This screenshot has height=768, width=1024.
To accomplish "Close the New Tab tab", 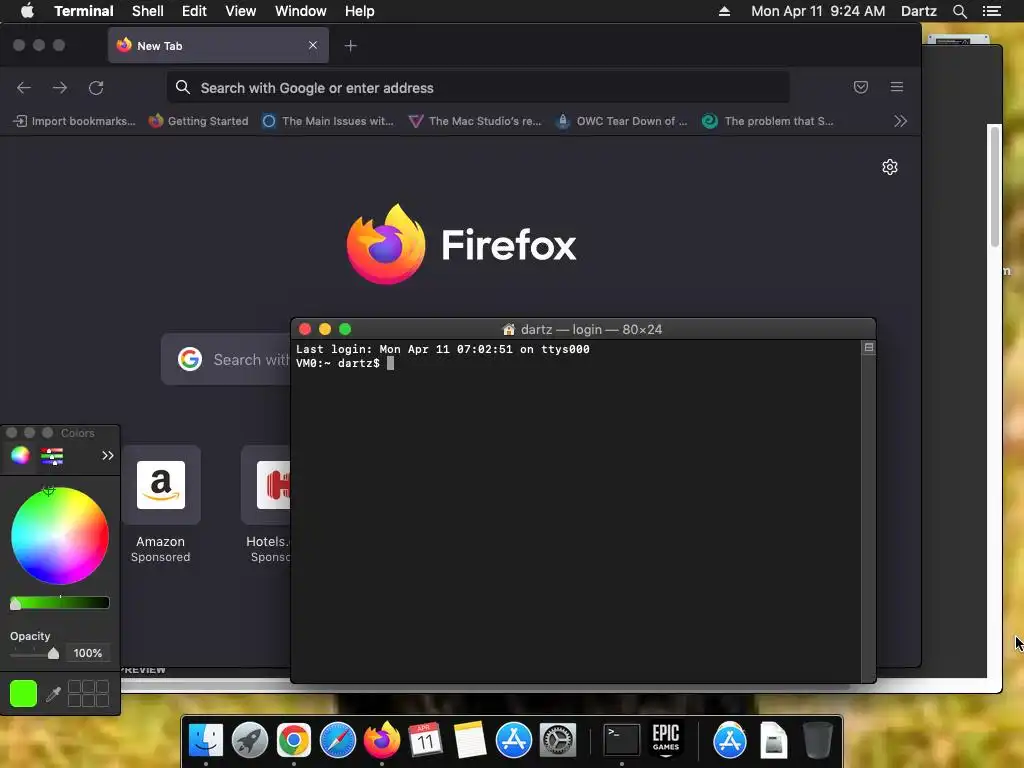I will 313,45.
